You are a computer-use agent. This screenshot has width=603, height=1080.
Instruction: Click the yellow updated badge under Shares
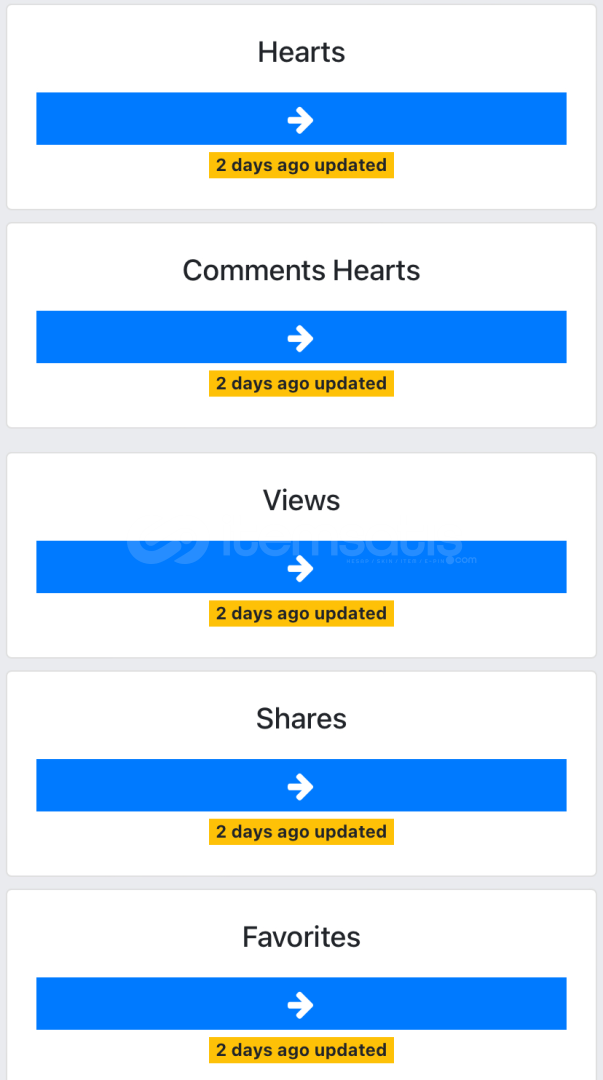pyautogui.click(x=301, y=831)
